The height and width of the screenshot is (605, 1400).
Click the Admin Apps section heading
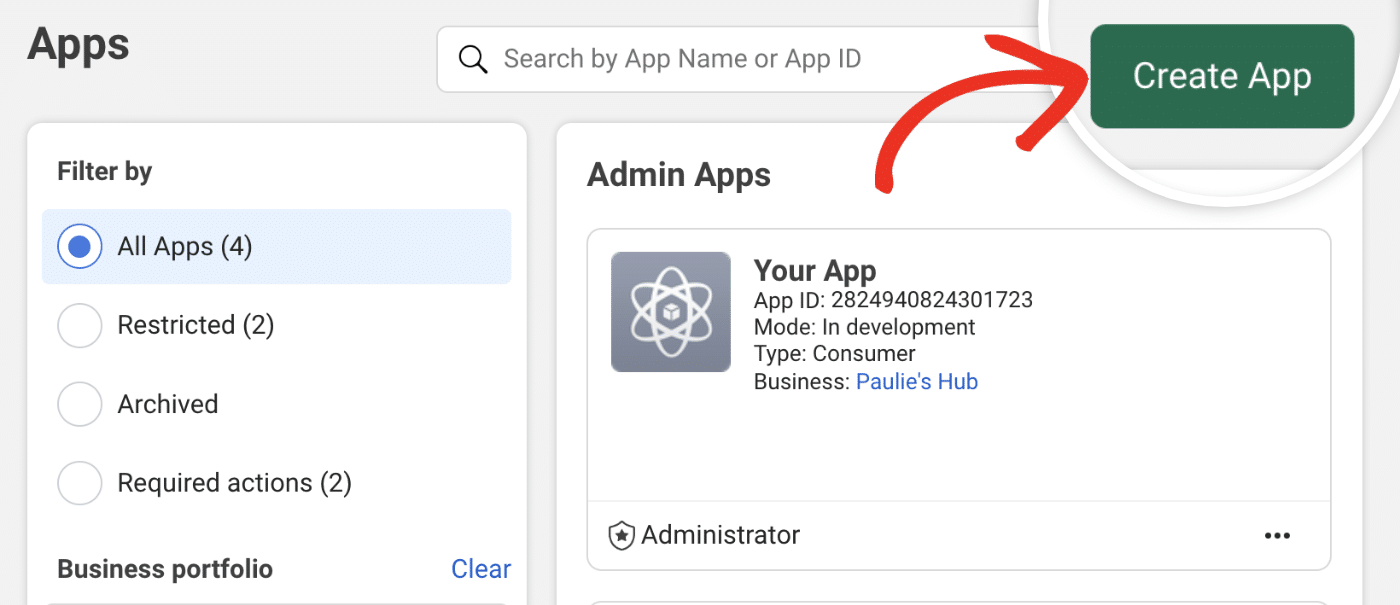tap(679, 175)
